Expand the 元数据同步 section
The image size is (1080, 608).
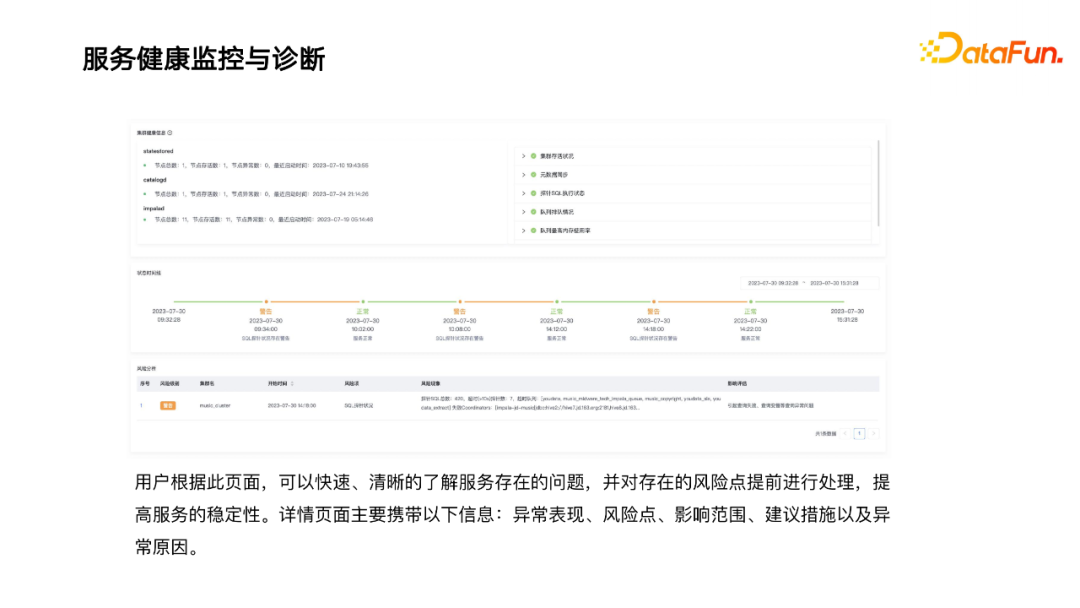coord(521,174)
